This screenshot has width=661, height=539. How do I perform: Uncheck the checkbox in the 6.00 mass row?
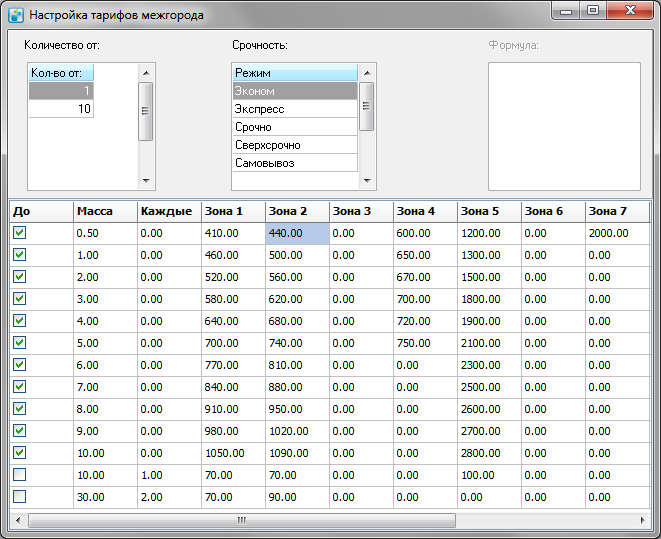[19, 364]
